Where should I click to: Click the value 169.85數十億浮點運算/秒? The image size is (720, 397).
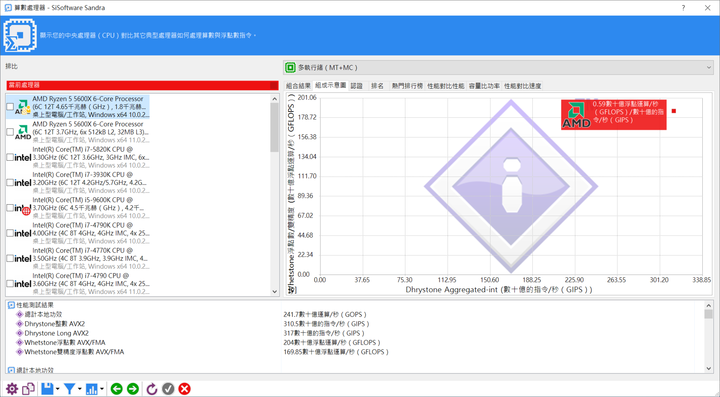pos(336,352)
